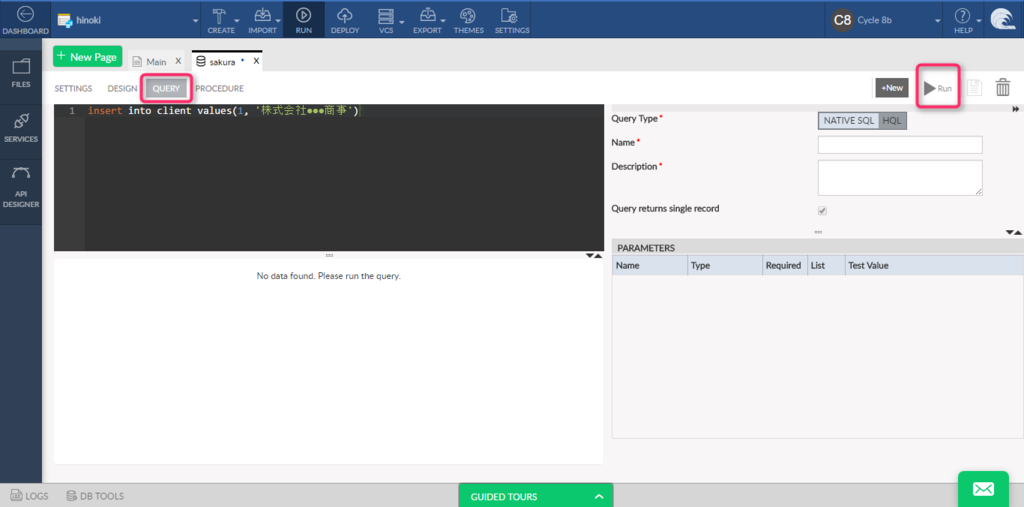1024x507 pixels.
Task: Expand the Cycle 8b dropdown arrow
Action: (938, 22)
